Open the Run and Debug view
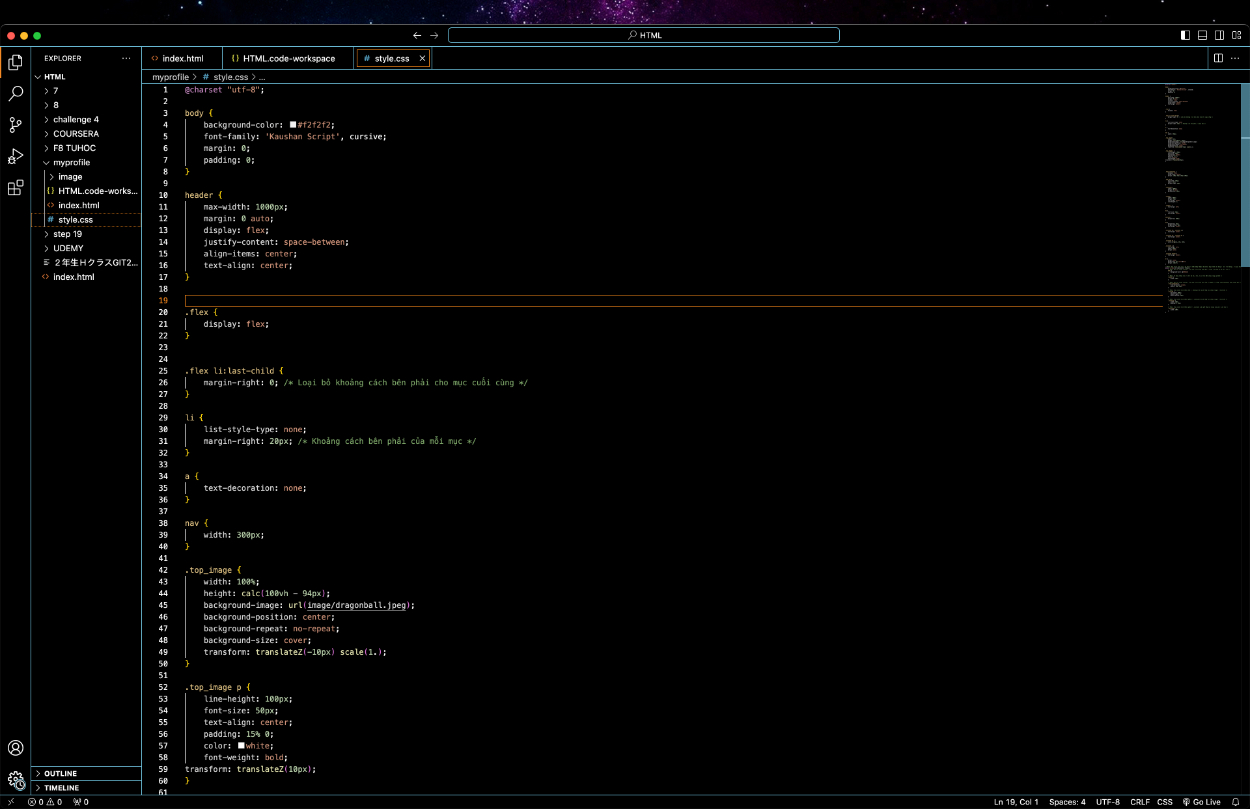 pos(15,156)
